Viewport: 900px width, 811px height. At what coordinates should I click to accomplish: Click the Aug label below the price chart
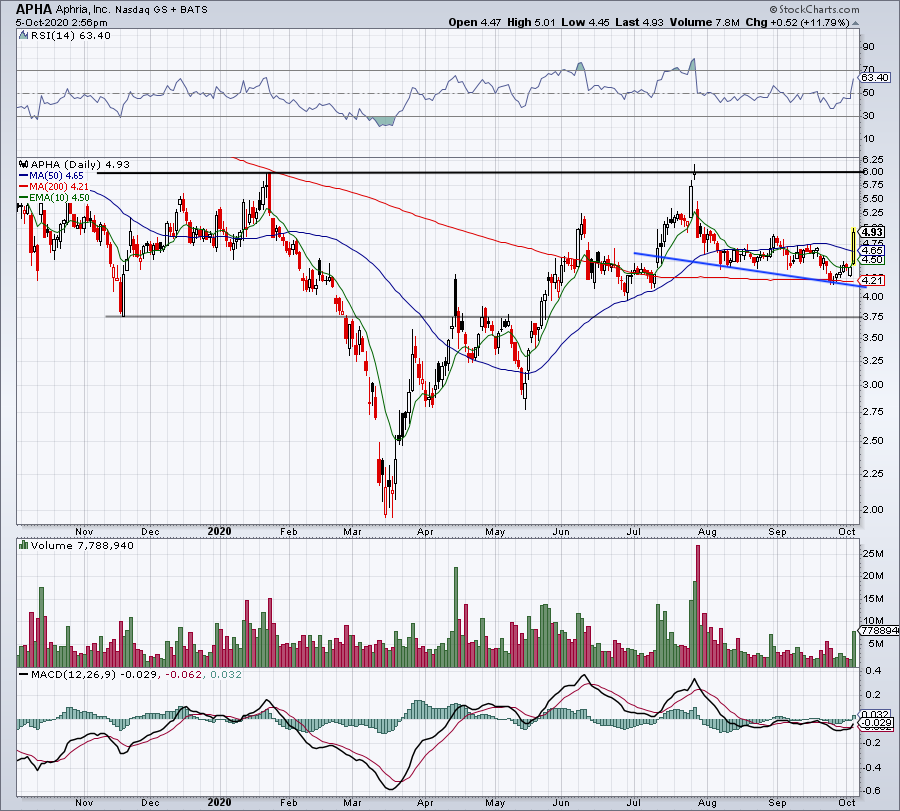(x=706, y=531)
